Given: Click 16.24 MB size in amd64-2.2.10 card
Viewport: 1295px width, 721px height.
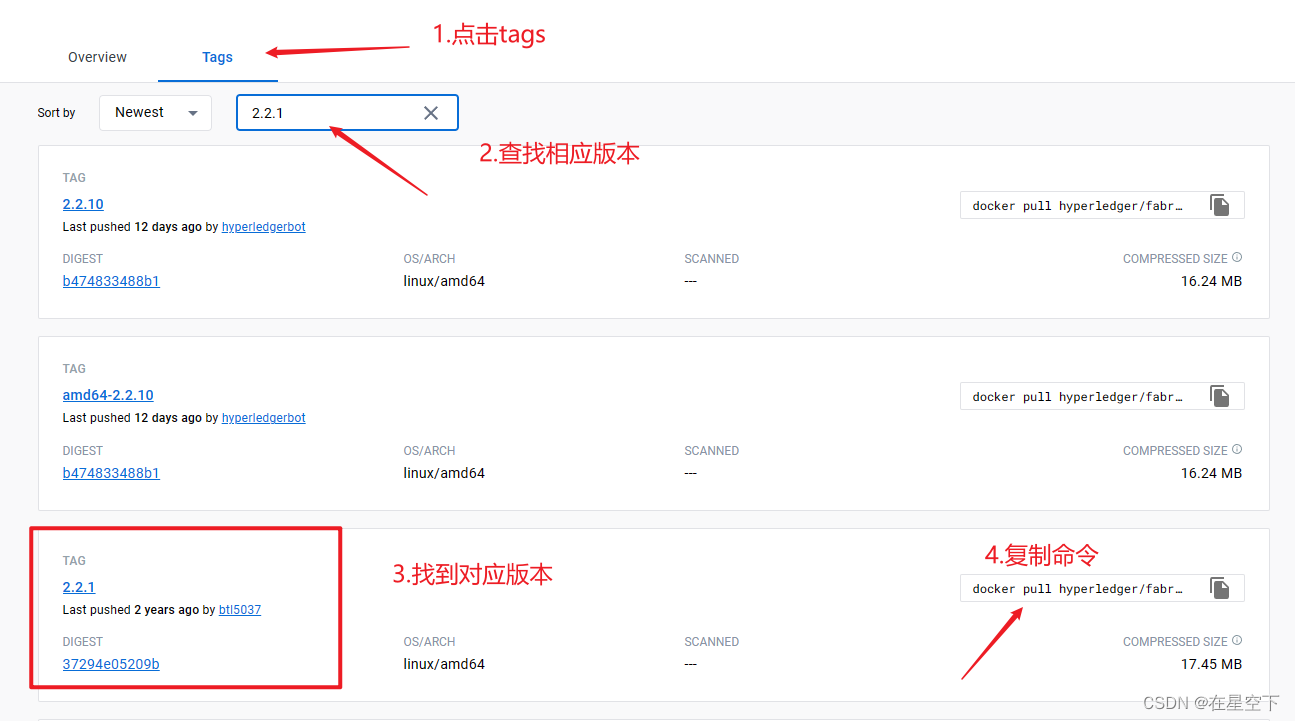Looking at the screenshot, I should (x=1211, y=473).
